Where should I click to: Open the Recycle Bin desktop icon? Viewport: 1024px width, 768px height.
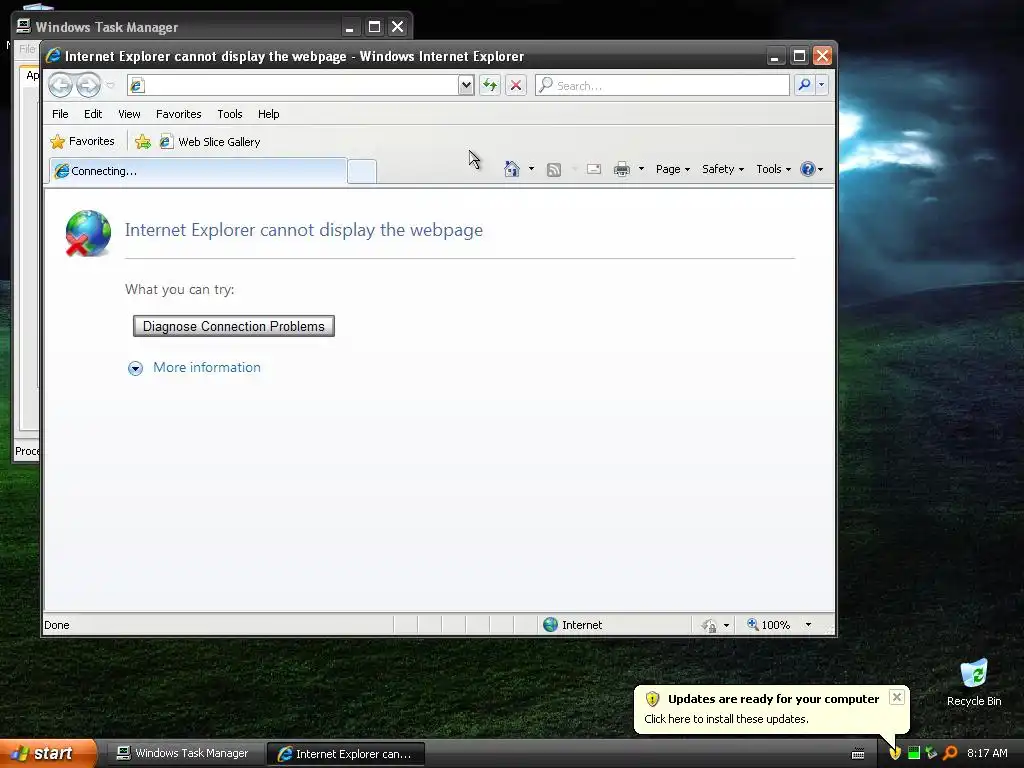click(x=974, y=683)
